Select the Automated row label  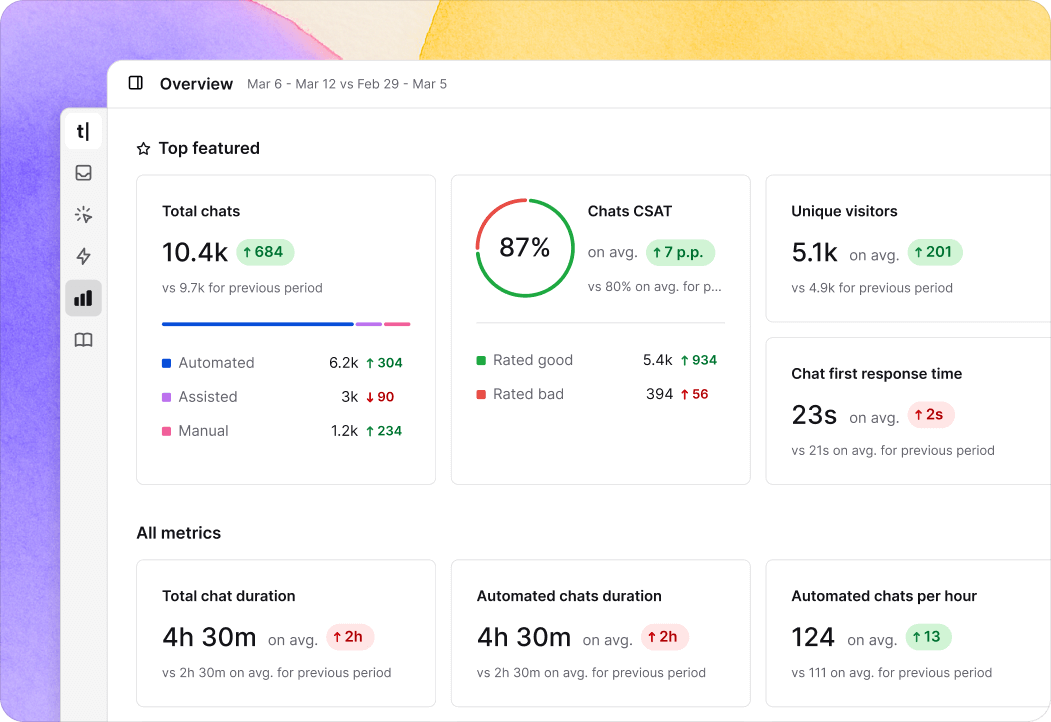click(x=217, y=363)
